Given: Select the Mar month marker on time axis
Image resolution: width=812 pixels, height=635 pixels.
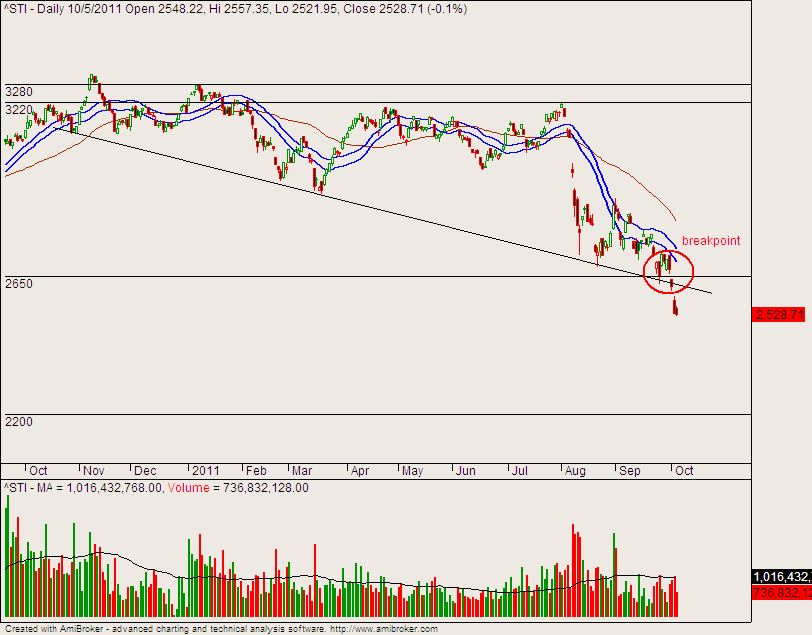Looking at the screenshot, I should point(303,470).
